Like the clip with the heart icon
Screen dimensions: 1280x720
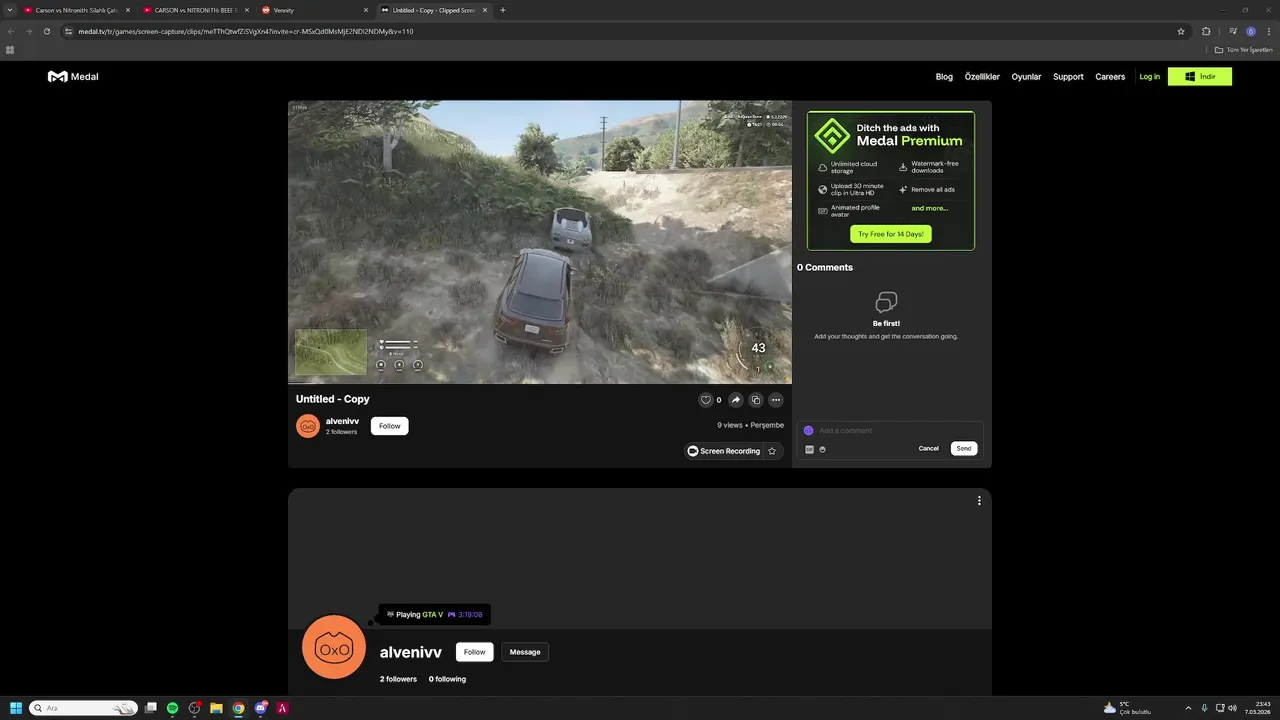point(706,400)
